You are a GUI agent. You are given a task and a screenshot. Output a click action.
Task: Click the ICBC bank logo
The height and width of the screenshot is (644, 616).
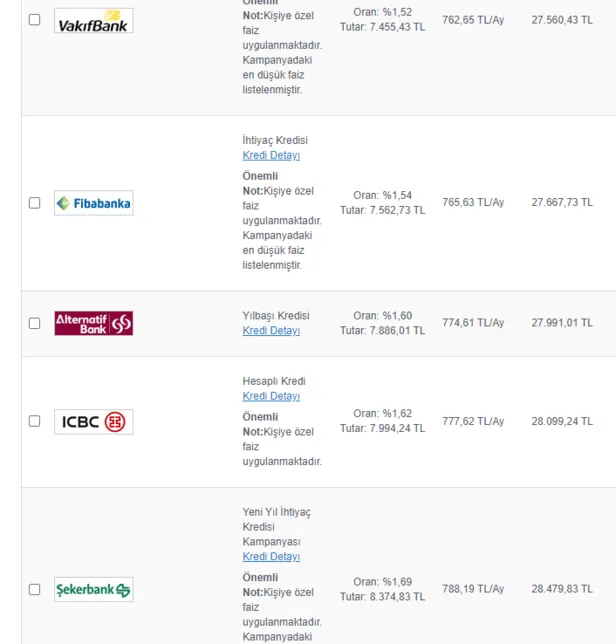[93, 421]
